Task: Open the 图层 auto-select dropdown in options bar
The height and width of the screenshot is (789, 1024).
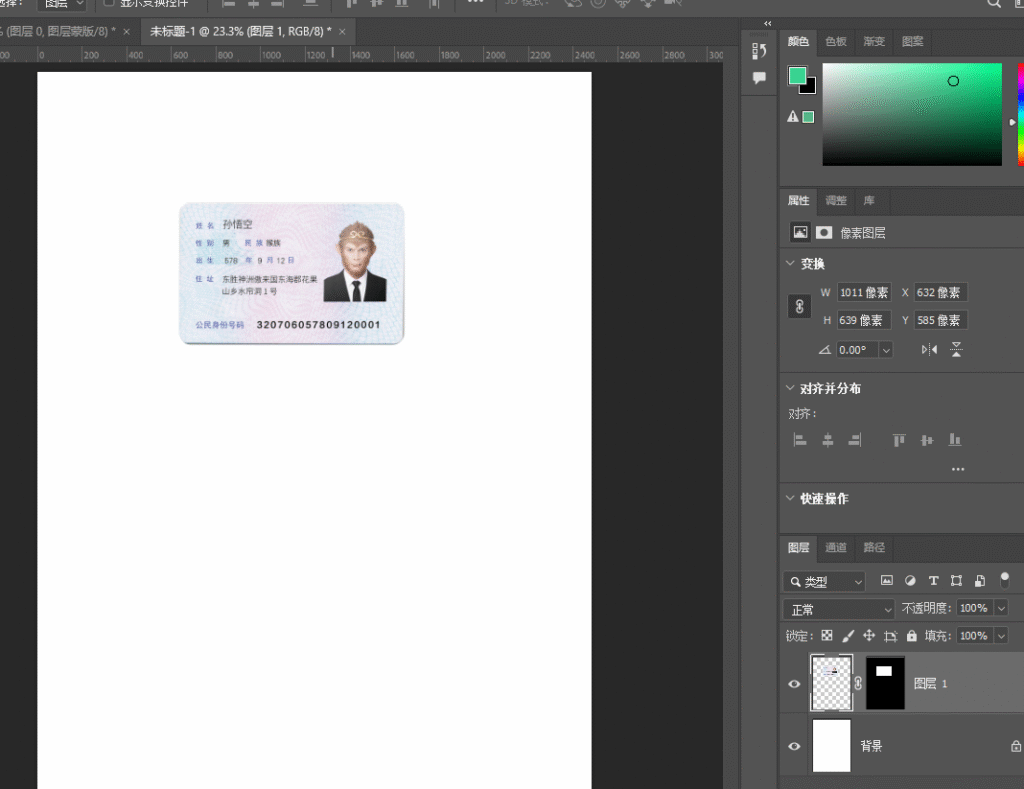Action: [x=62, y=5]
